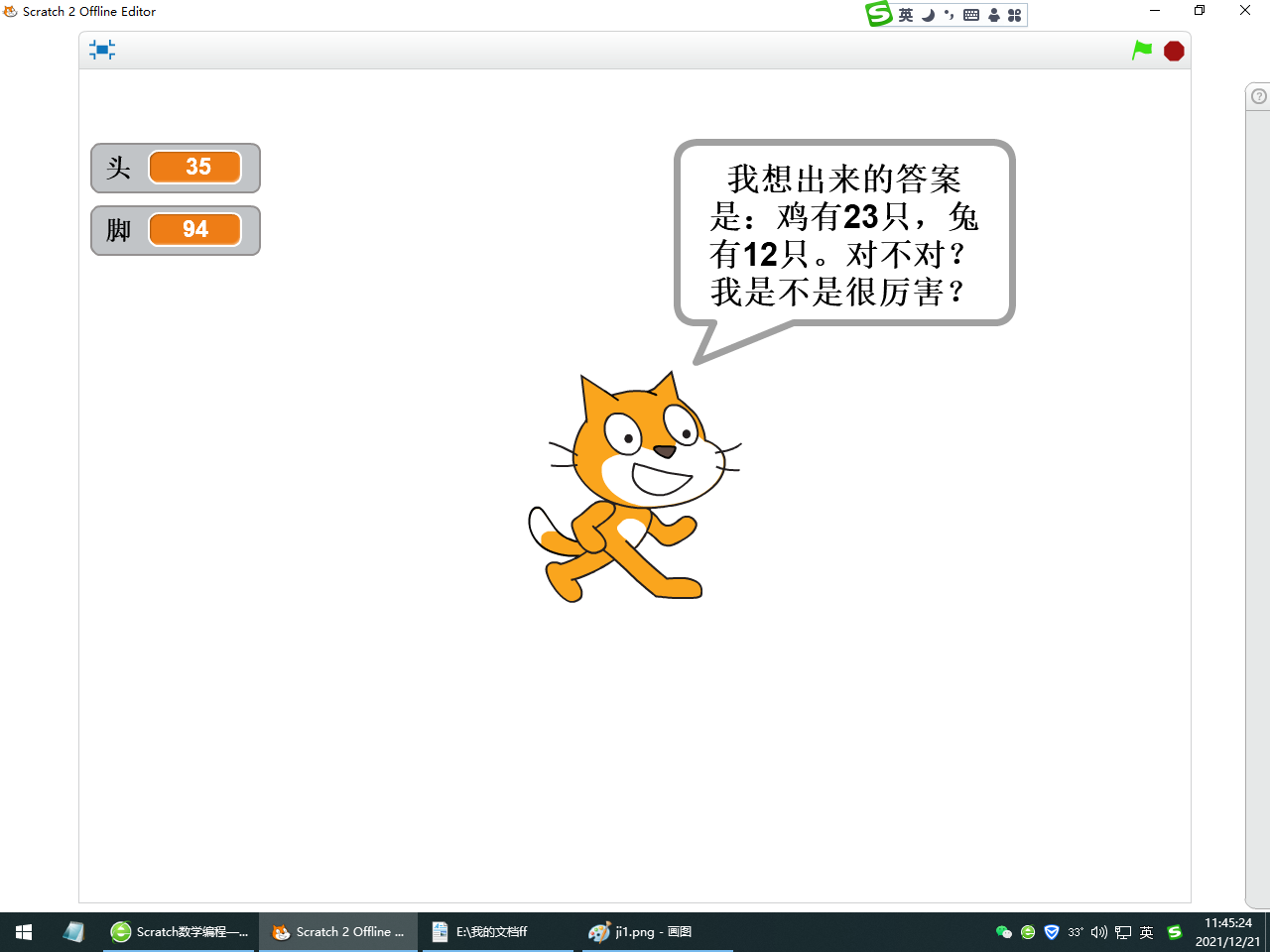Open the soft keyboard icon on the IME bar
The image size is (1270, 952).
pos(971,15)
